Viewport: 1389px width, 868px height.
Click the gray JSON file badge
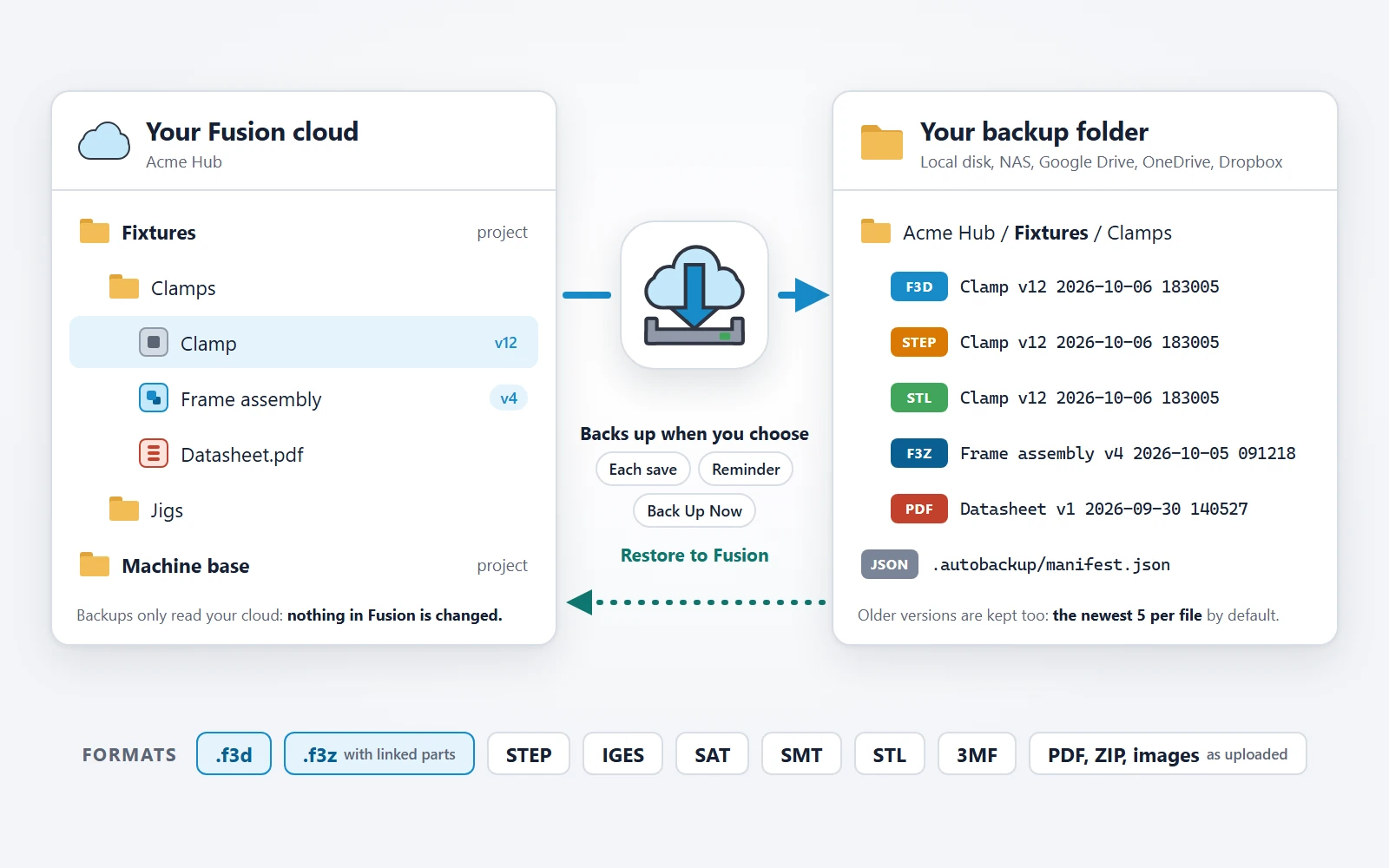890,564
